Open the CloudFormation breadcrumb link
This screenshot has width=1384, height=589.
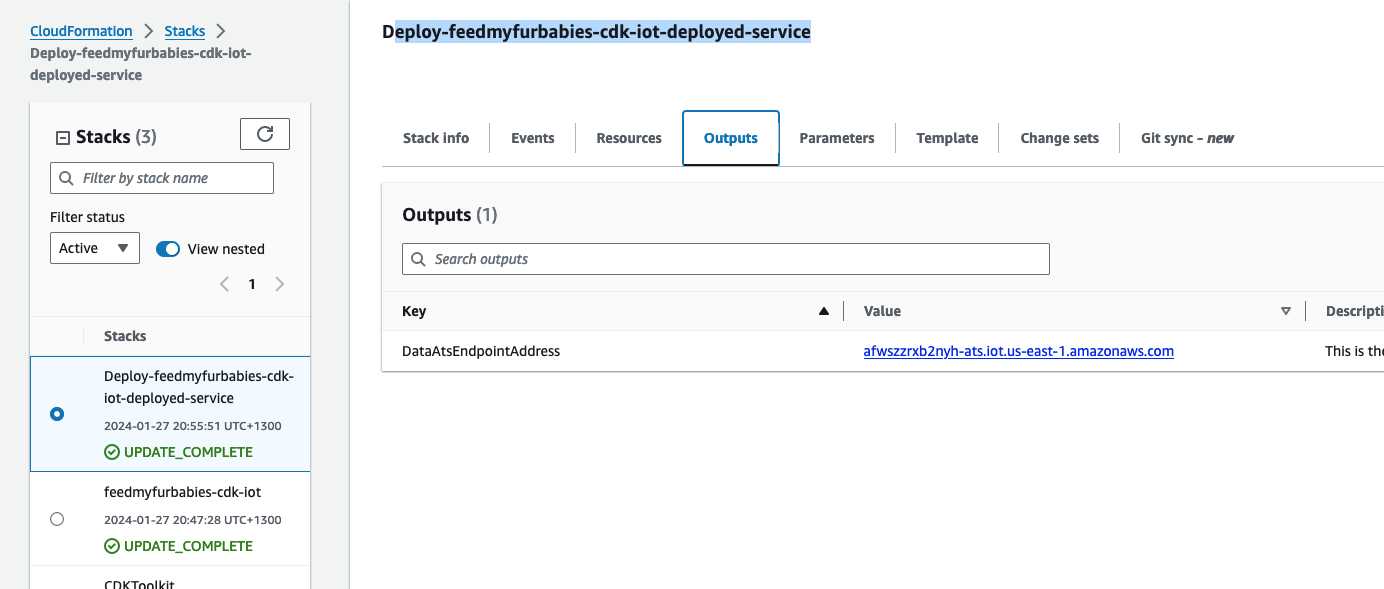tap(81, 31)
